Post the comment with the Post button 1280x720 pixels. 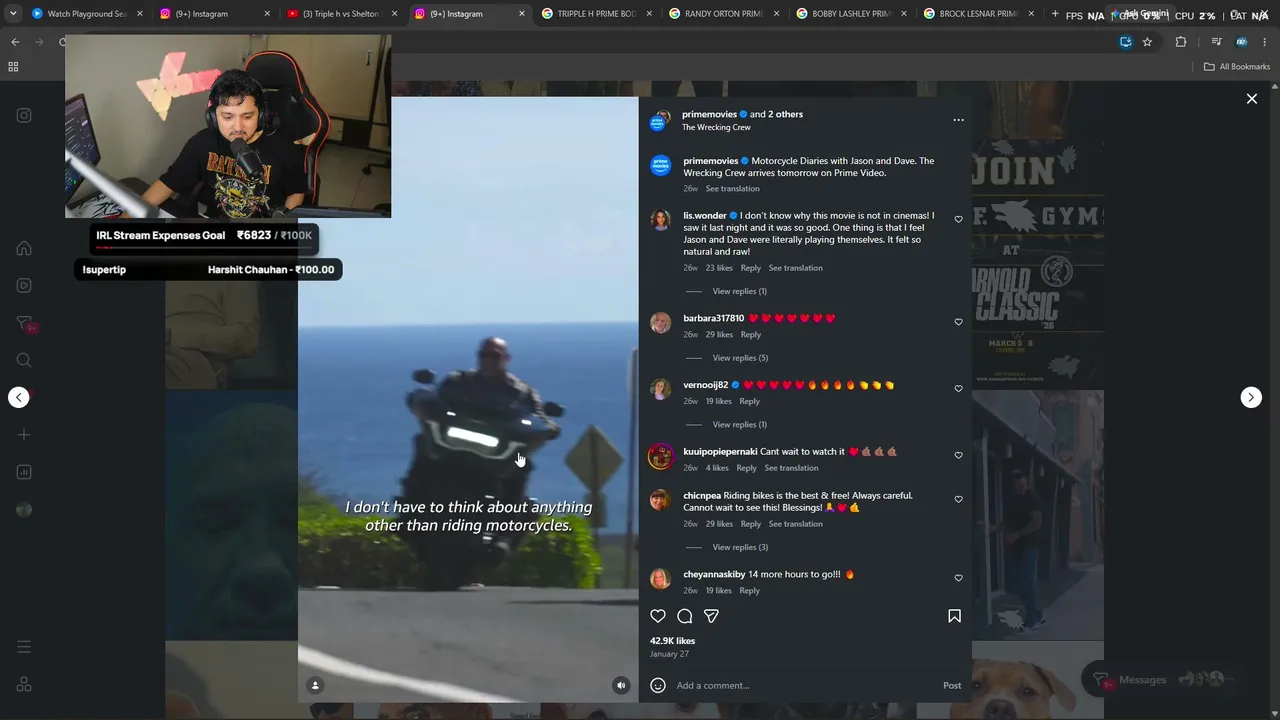[x=952, y=685]
